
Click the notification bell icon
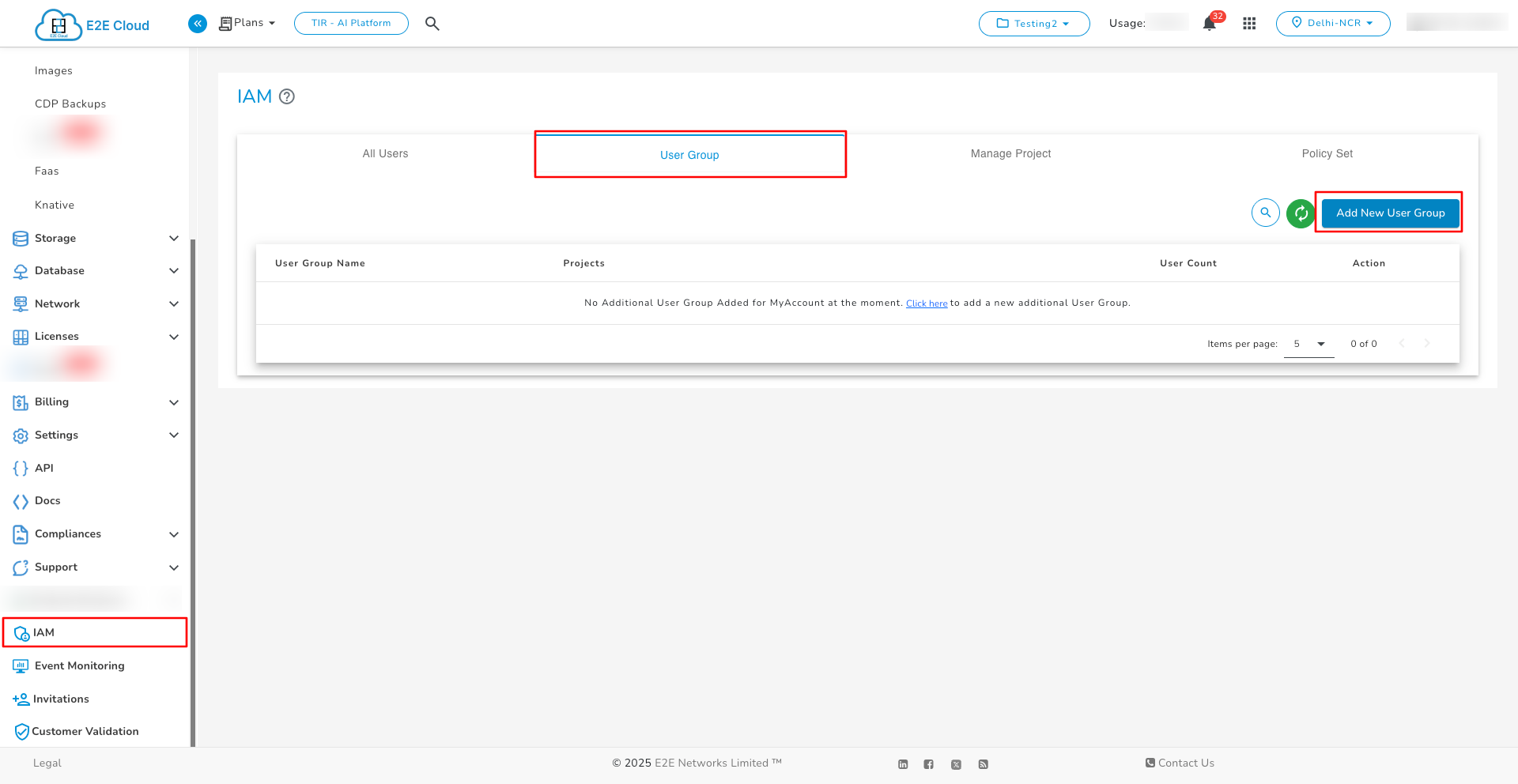coord(1209,24)
